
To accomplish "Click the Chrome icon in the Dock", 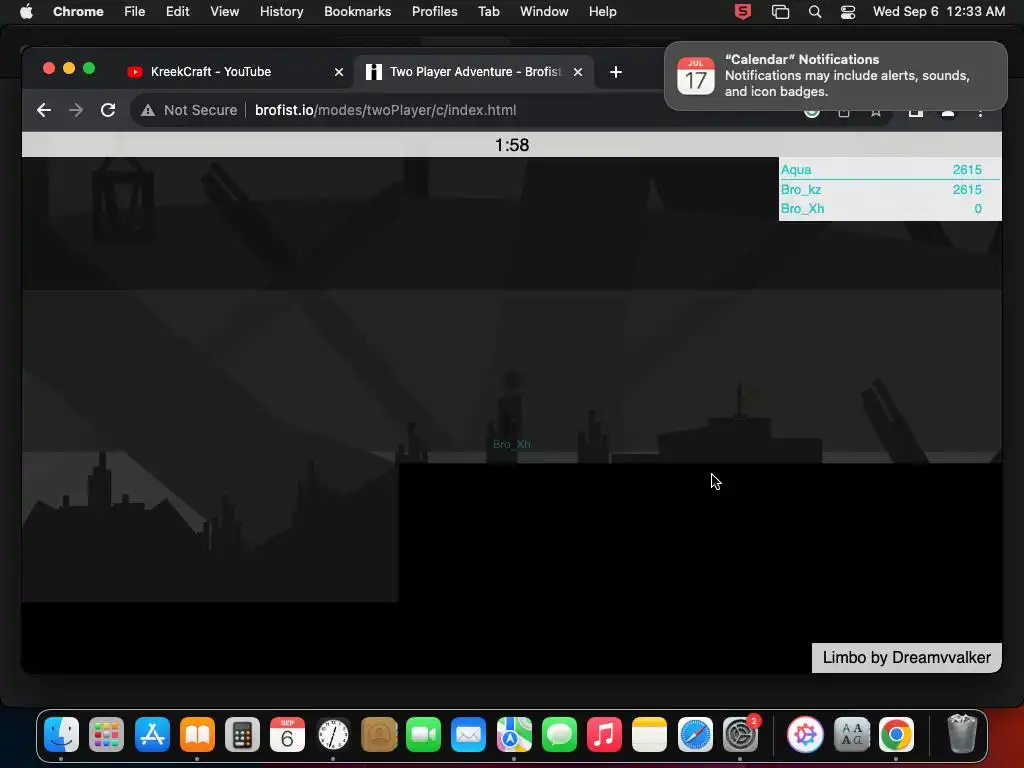I will [x=896, y=735].
